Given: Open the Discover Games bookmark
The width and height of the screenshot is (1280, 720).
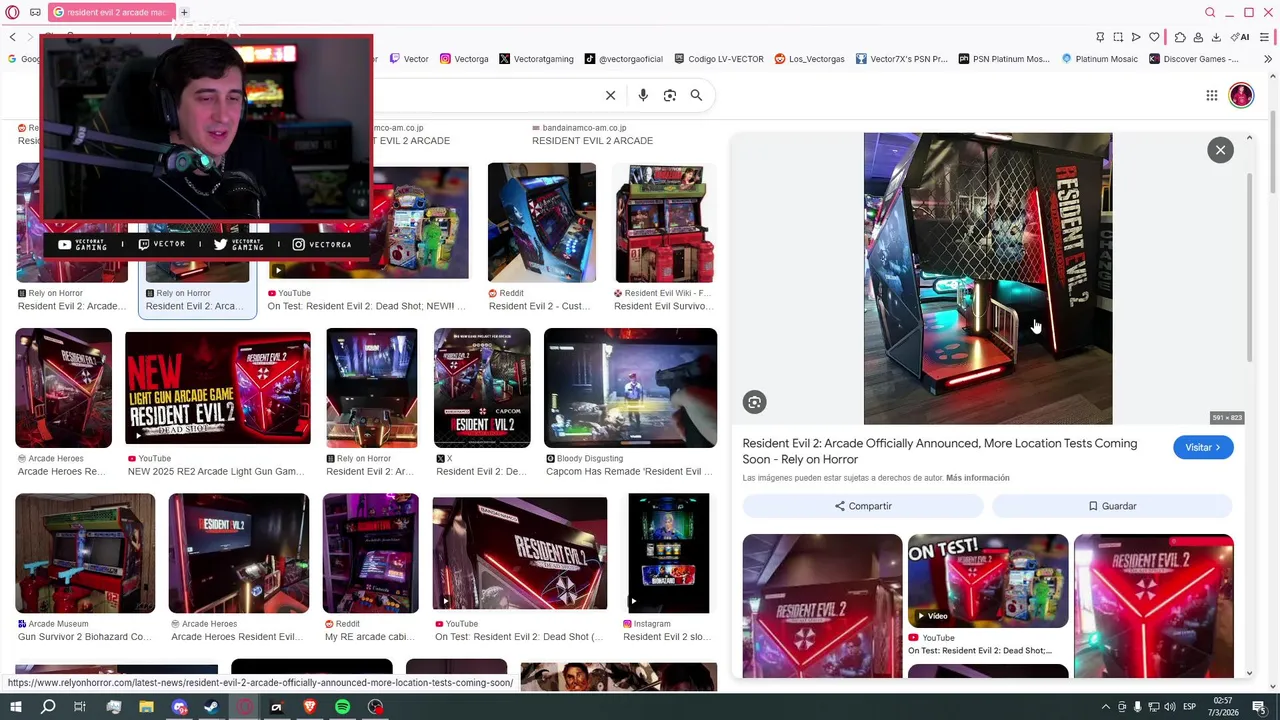Looking at the screenshot, I should pos(1194,59).
